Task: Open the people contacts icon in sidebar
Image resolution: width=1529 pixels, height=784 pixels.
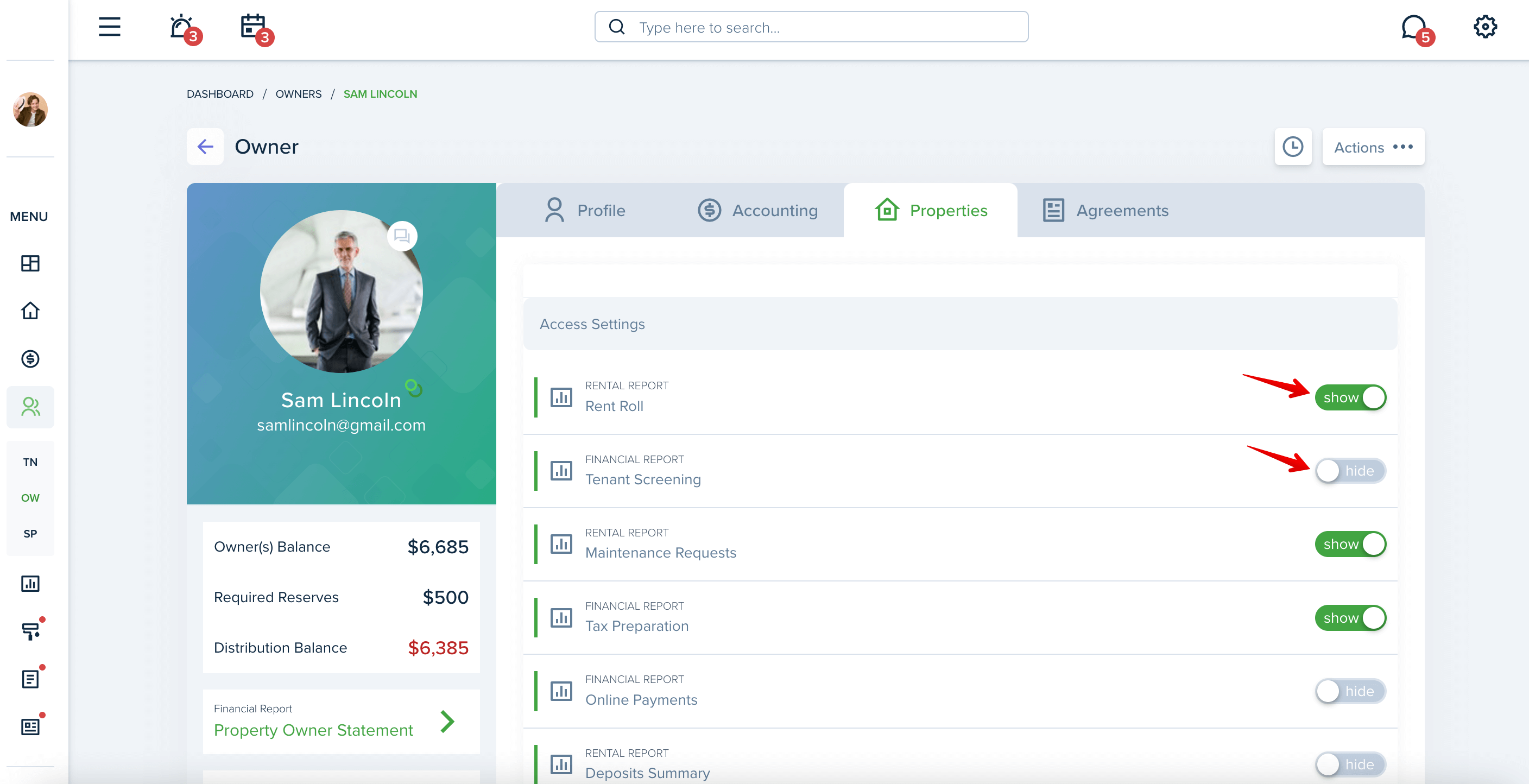Action: (x=30, y=407)
